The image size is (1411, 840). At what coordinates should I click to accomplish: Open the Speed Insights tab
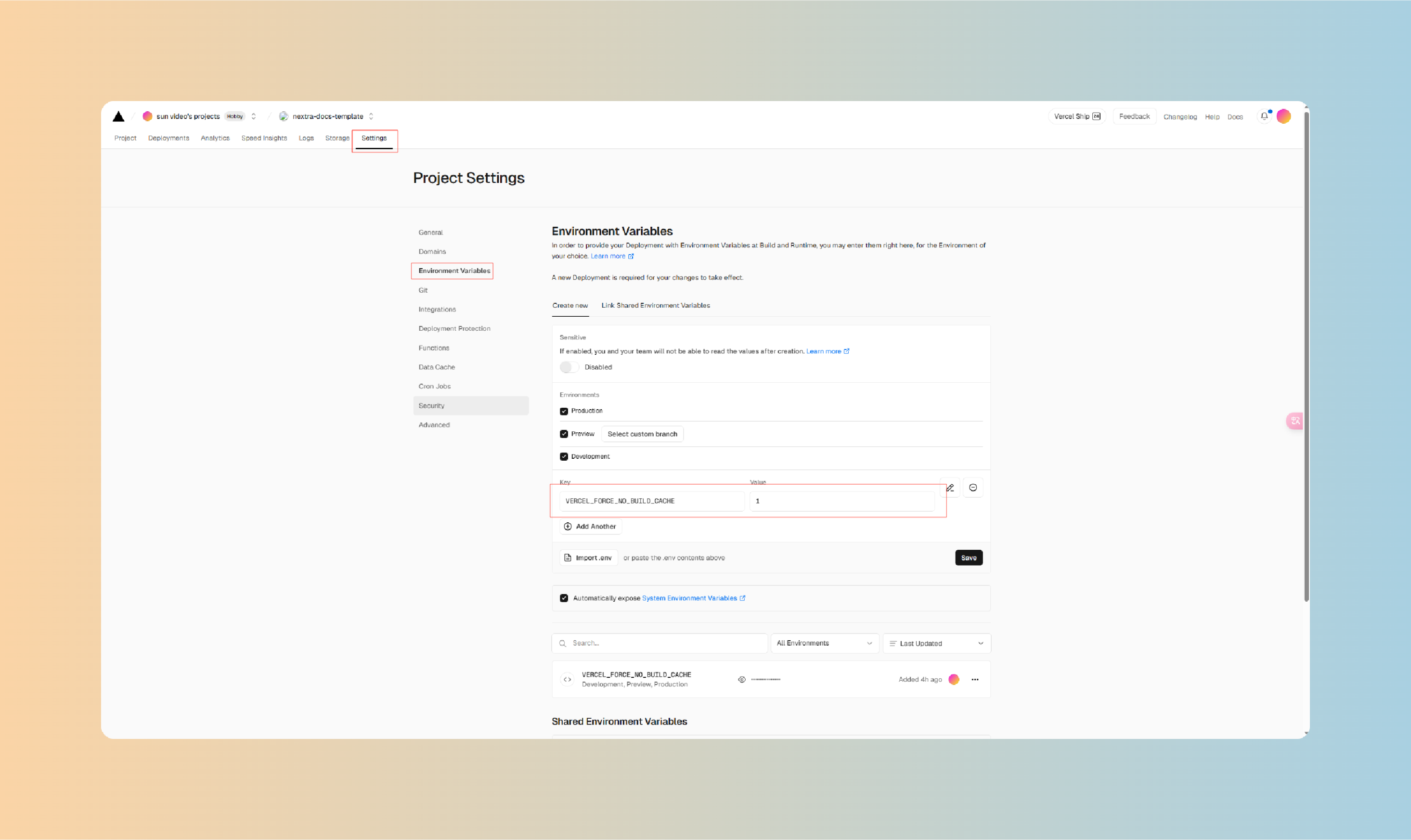point(264,138)
